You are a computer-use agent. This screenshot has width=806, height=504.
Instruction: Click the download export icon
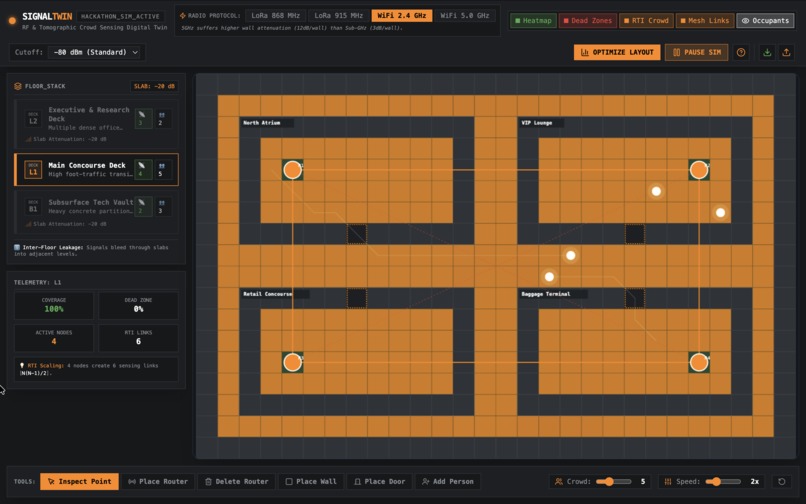click(x=767, y=52)
